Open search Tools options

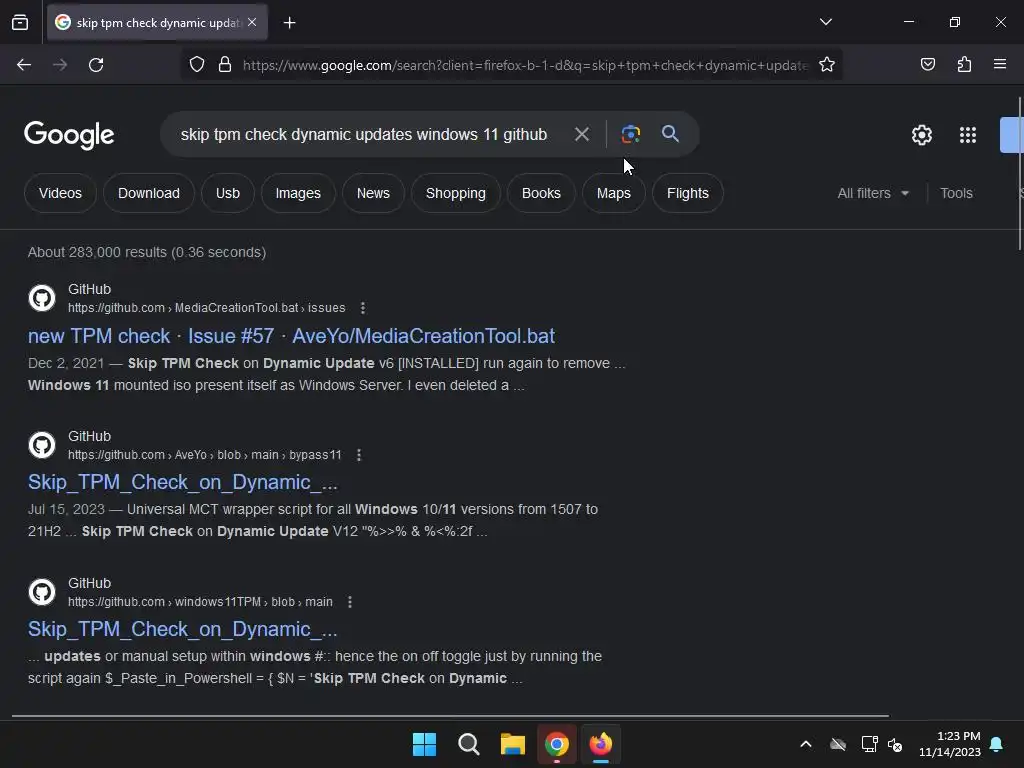coord(956,193)
